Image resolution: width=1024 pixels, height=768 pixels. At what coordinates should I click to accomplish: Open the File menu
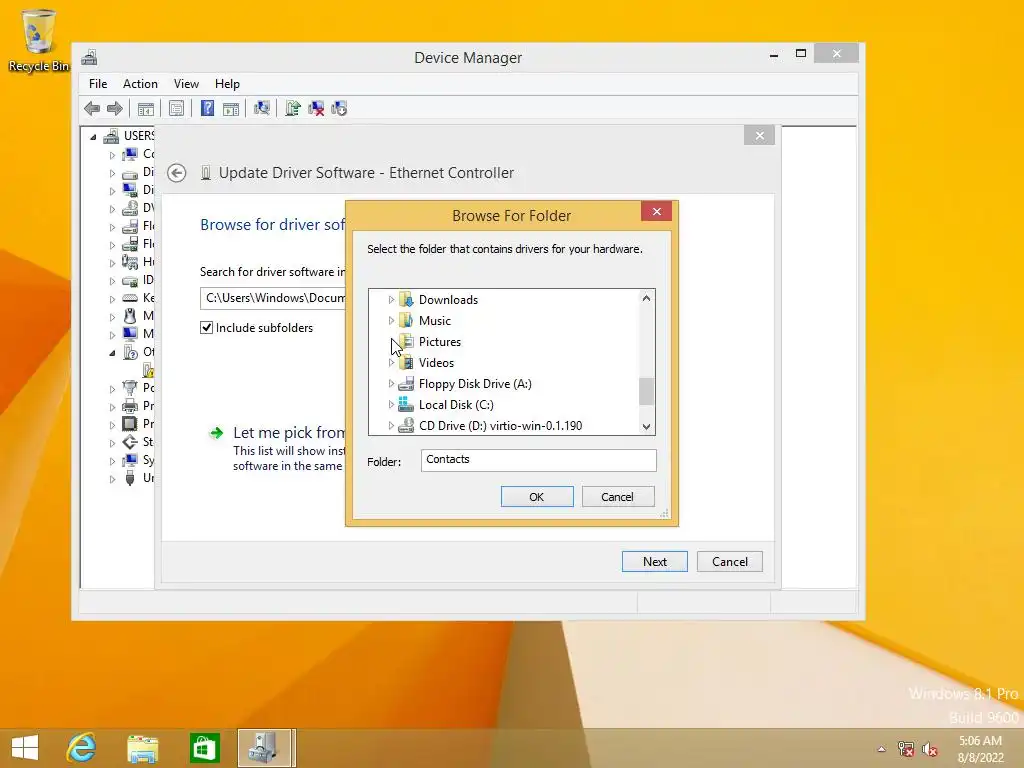[x=98, y=84]
